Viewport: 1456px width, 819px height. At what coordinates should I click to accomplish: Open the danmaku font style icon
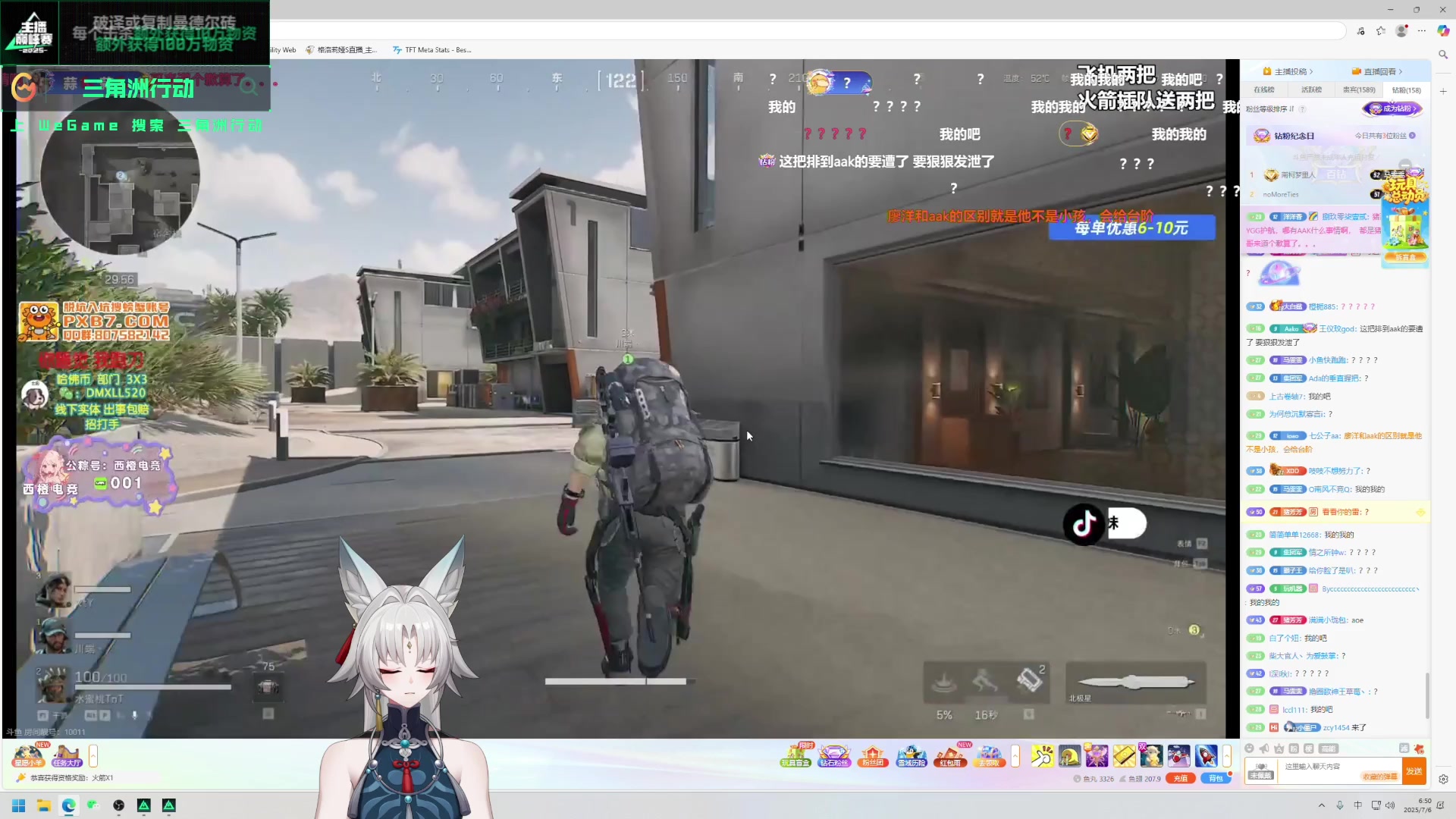coord(1279,748)
